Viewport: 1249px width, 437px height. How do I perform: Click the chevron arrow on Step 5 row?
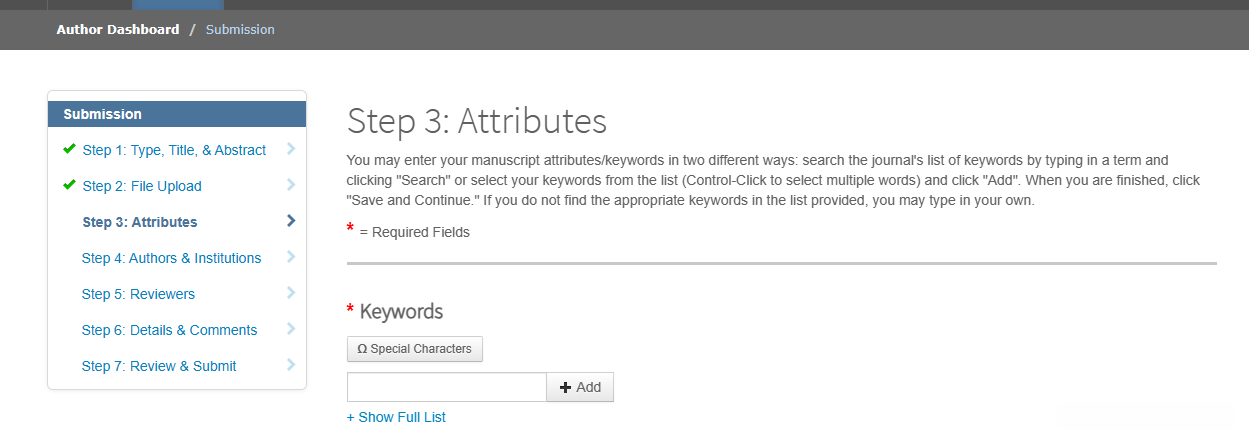tap(291, 293)
